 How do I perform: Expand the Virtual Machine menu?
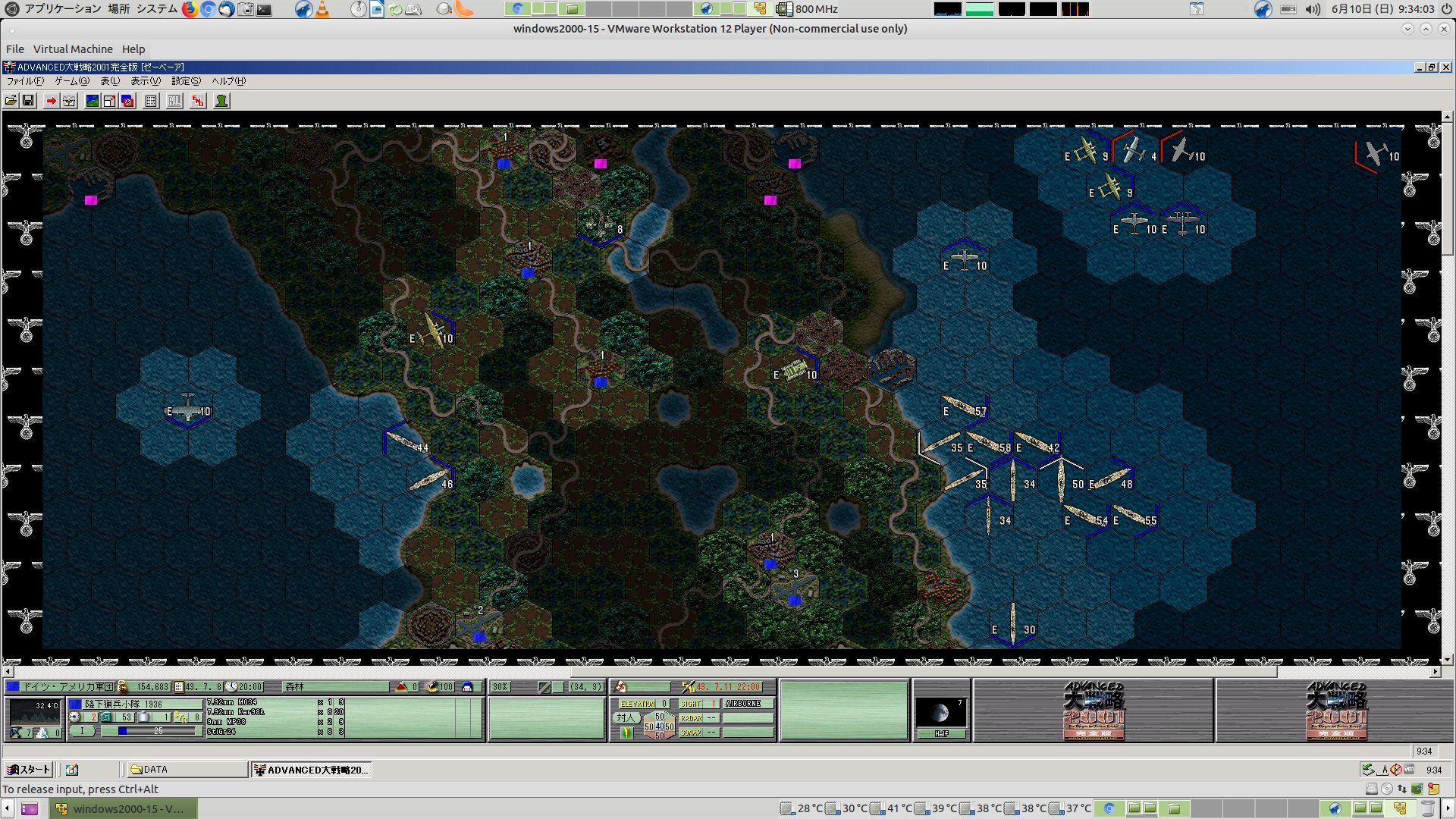[x=73, y=49]
